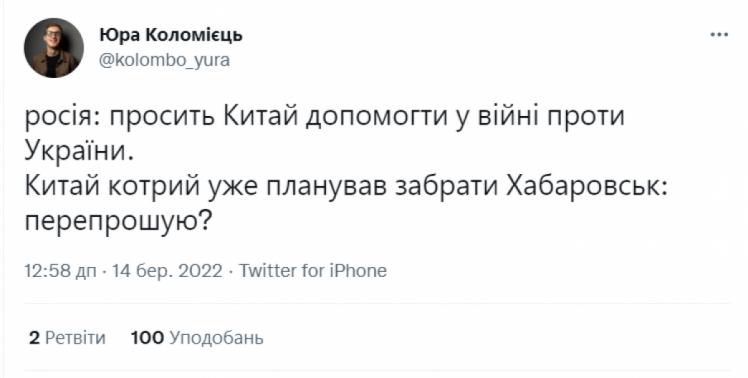Open the three-dot more options menu

[x=719, y=35]
